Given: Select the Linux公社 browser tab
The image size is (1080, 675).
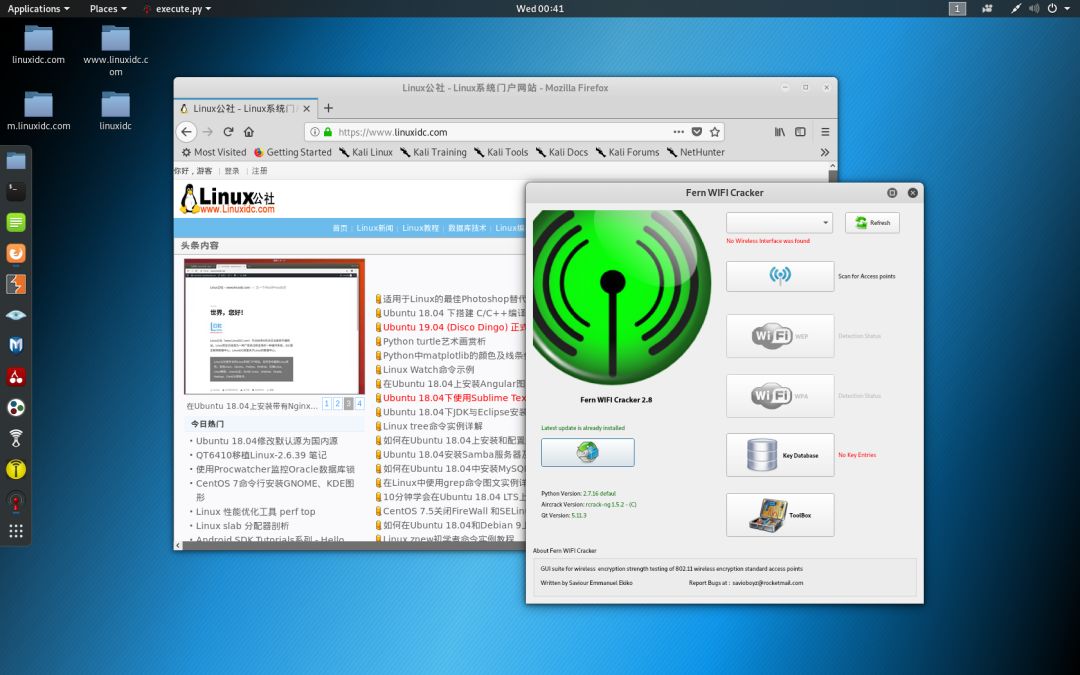Looking at the screenshot, I should tap(245, 108).
